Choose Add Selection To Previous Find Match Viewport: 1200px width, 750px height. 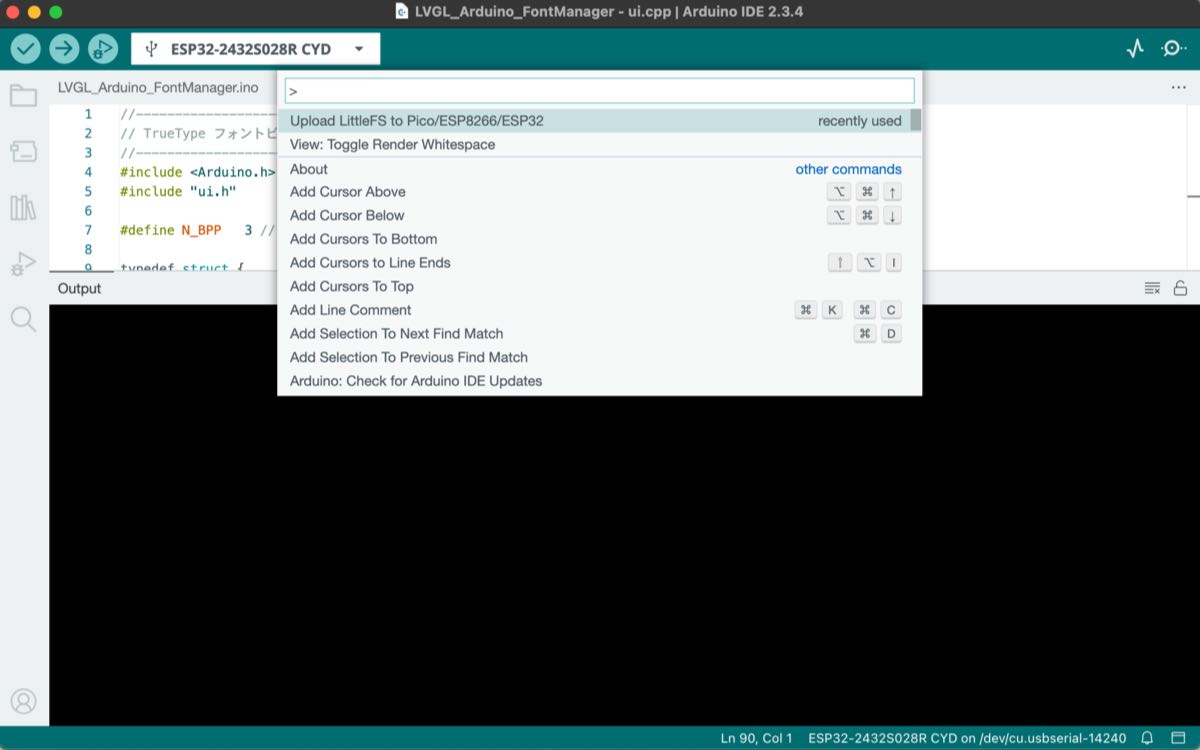(x=599, y=357)
